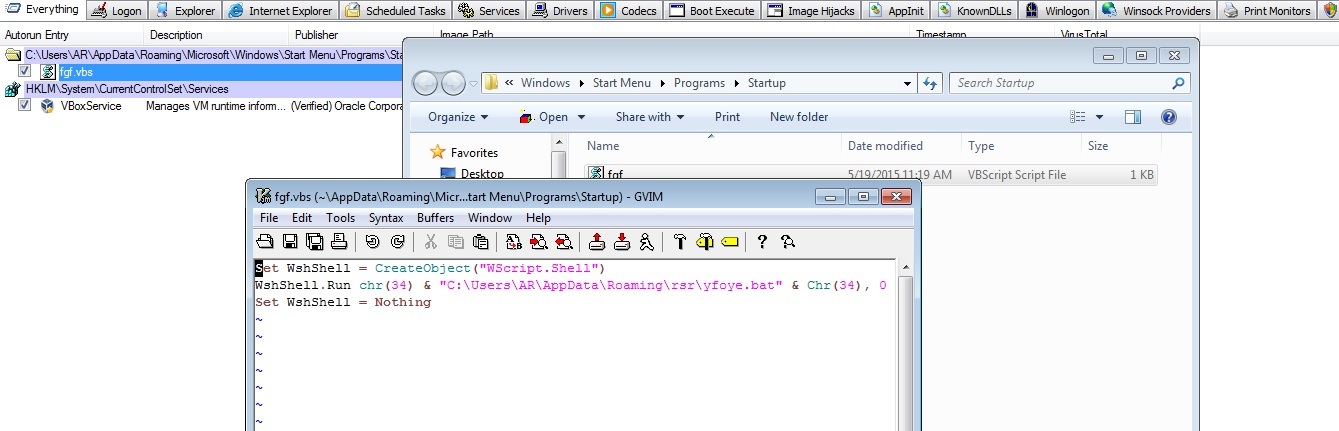The width and height of the screenshot is (1339, 431).
Task: Open the recent pages dropdown beside Forward arrow
Action: click(x=473, y=84)
